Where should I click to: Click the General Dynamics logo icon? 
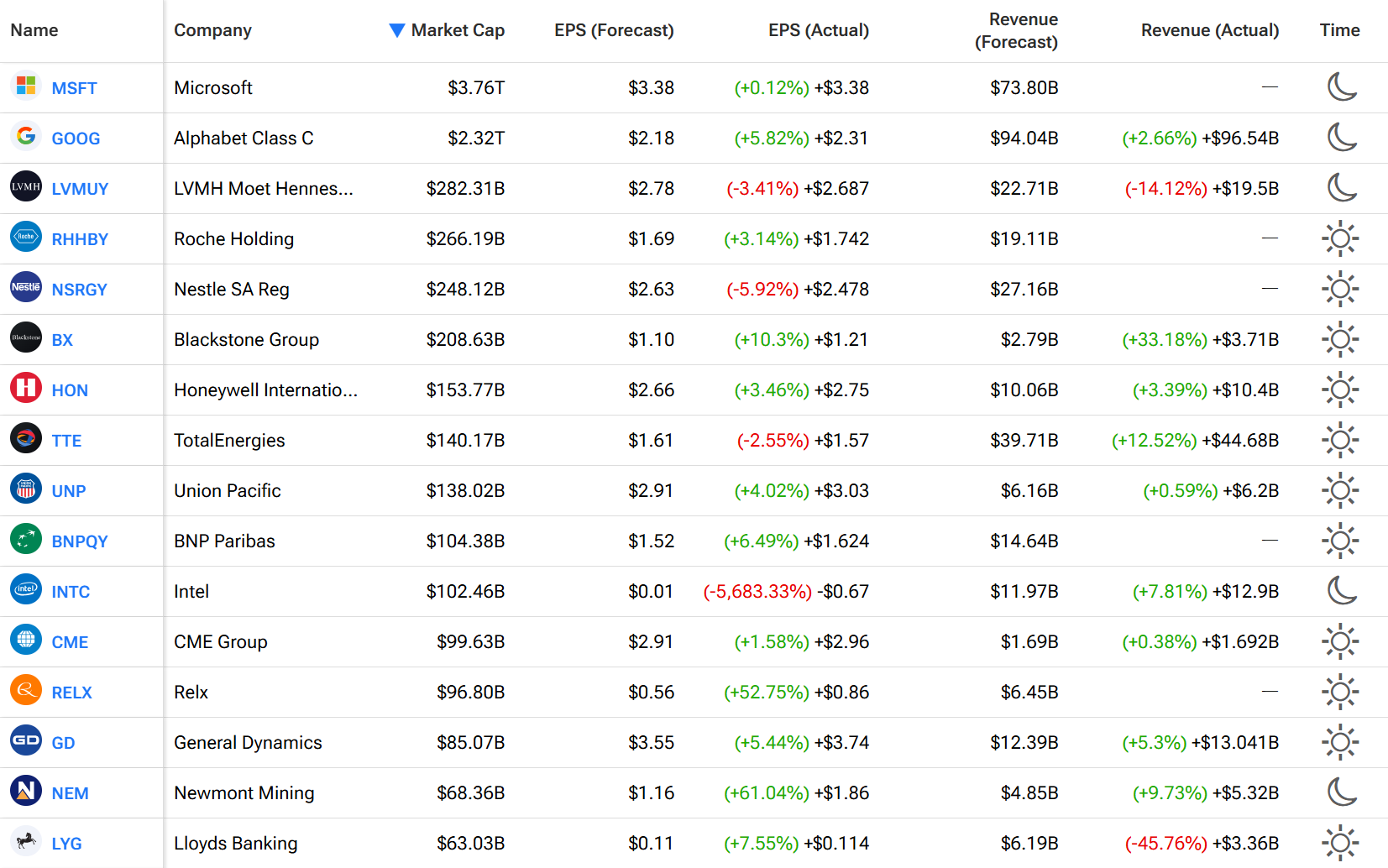pos(26,740)
